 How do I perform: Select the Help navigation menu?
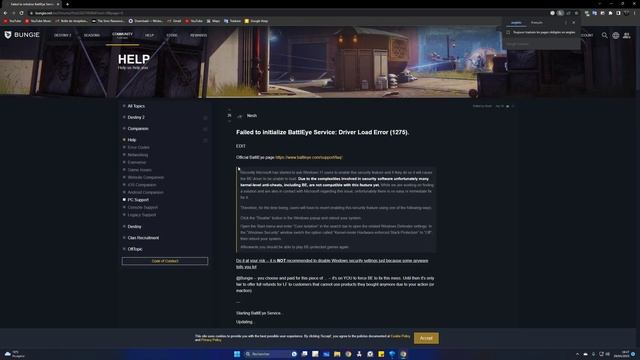(x=149, y=36)
